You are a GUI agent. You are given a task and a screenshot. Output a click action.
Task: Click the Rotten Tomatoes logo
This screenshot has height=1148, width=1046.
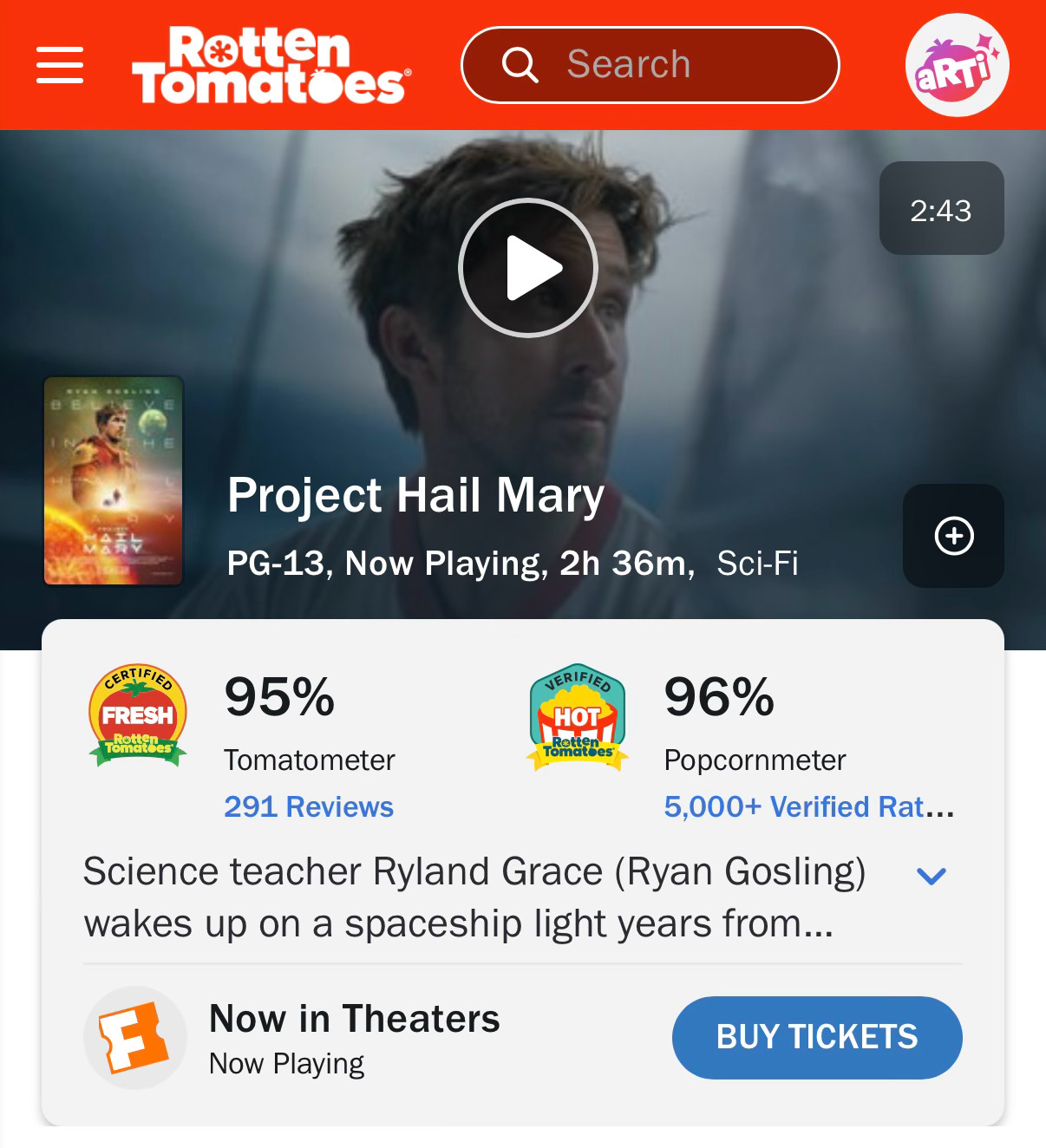(271, 65)
